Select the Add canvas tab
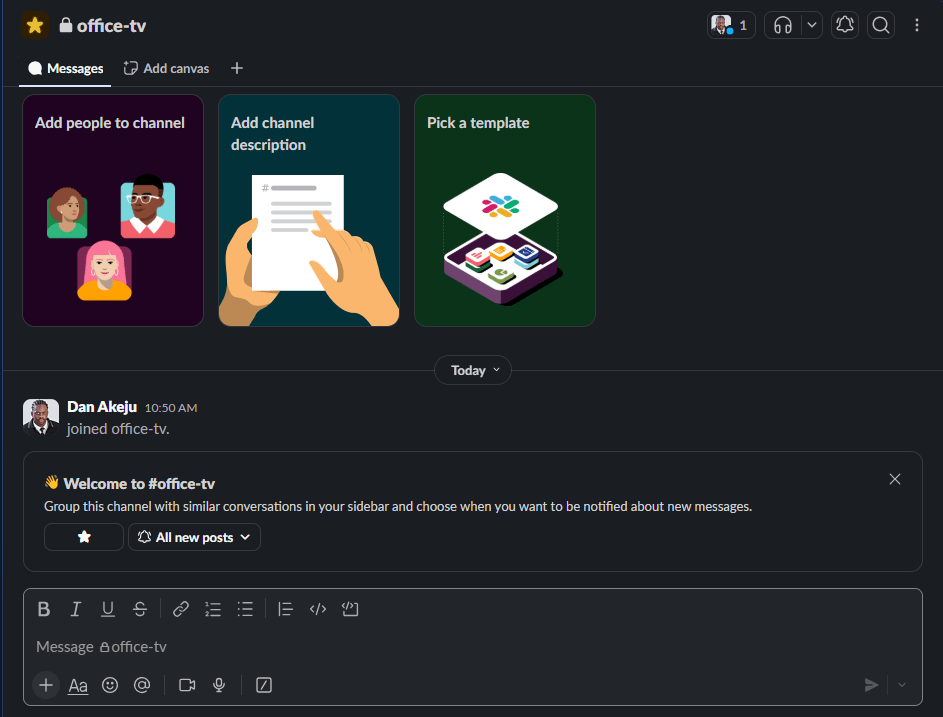This screenshot has height=717, width=943. [167, 69]
